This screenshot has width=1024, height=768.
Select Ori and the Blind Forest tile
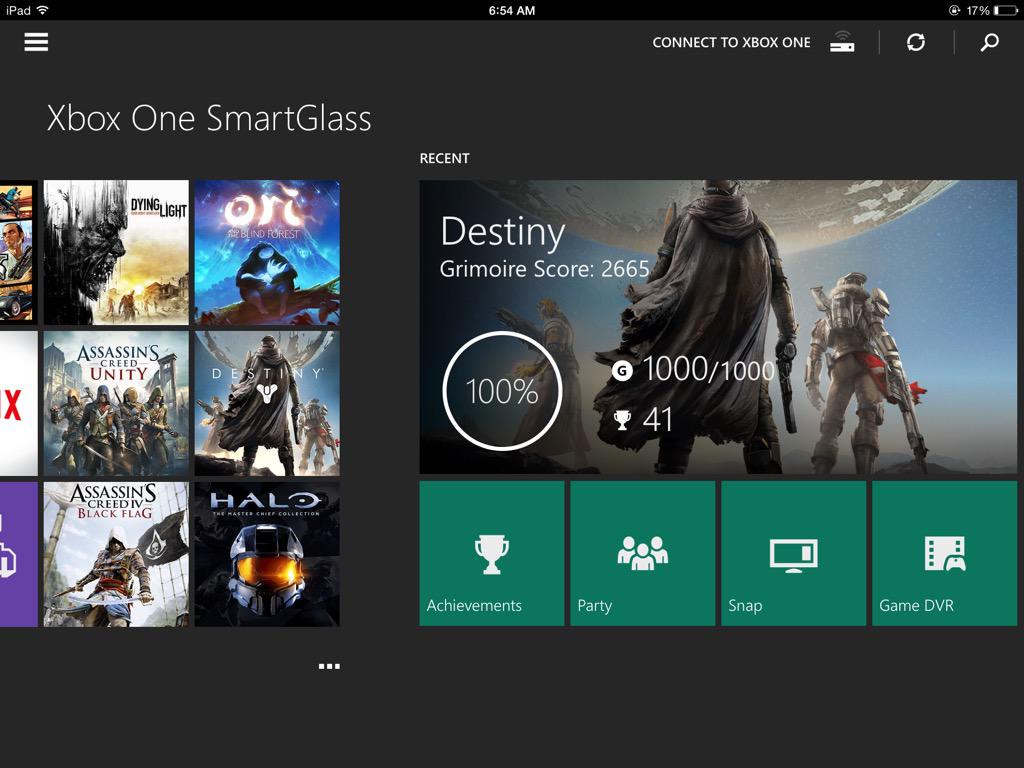click(x=267, y=253)
